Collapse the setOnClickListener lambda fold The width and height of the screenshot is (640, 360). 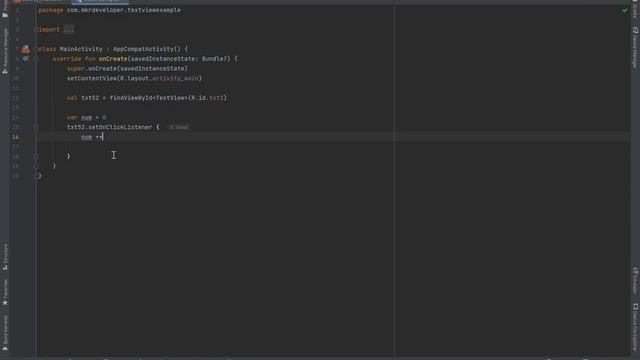[x=36, y=127]
